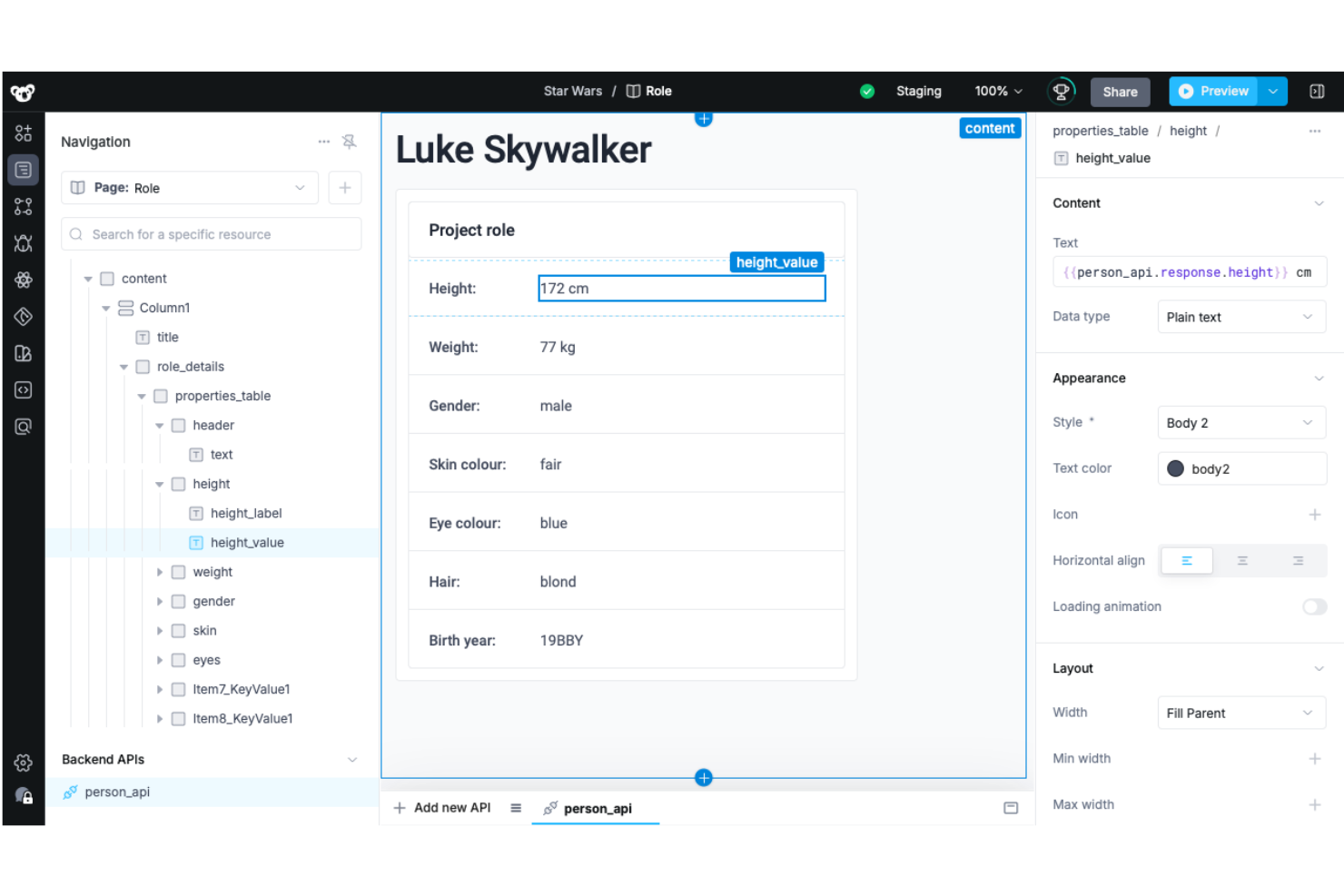Expand the weight tree node
This screenshot has height=896, width=1344.
[160, 572]
